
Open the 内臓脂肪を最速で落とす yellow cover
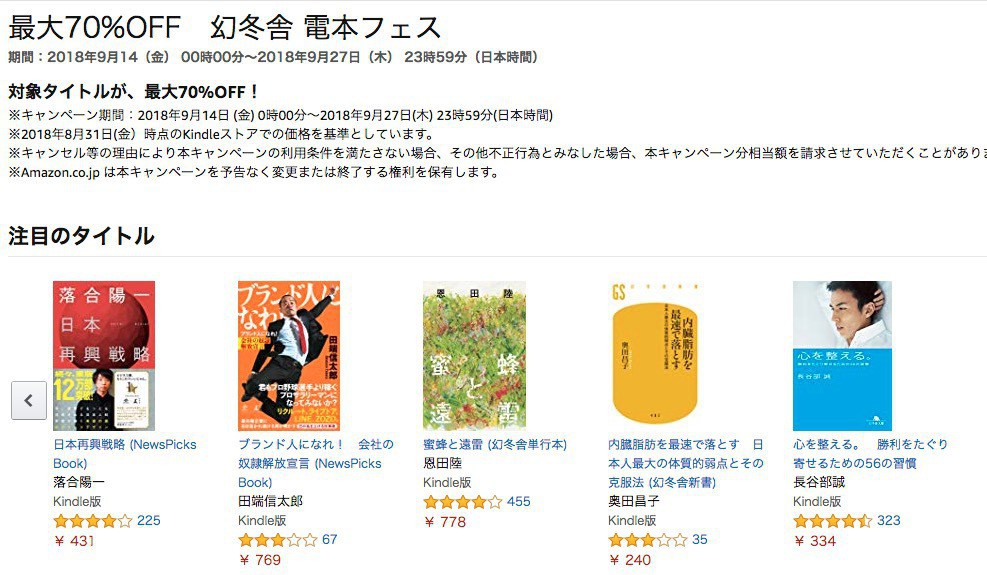tap(655, 356)
